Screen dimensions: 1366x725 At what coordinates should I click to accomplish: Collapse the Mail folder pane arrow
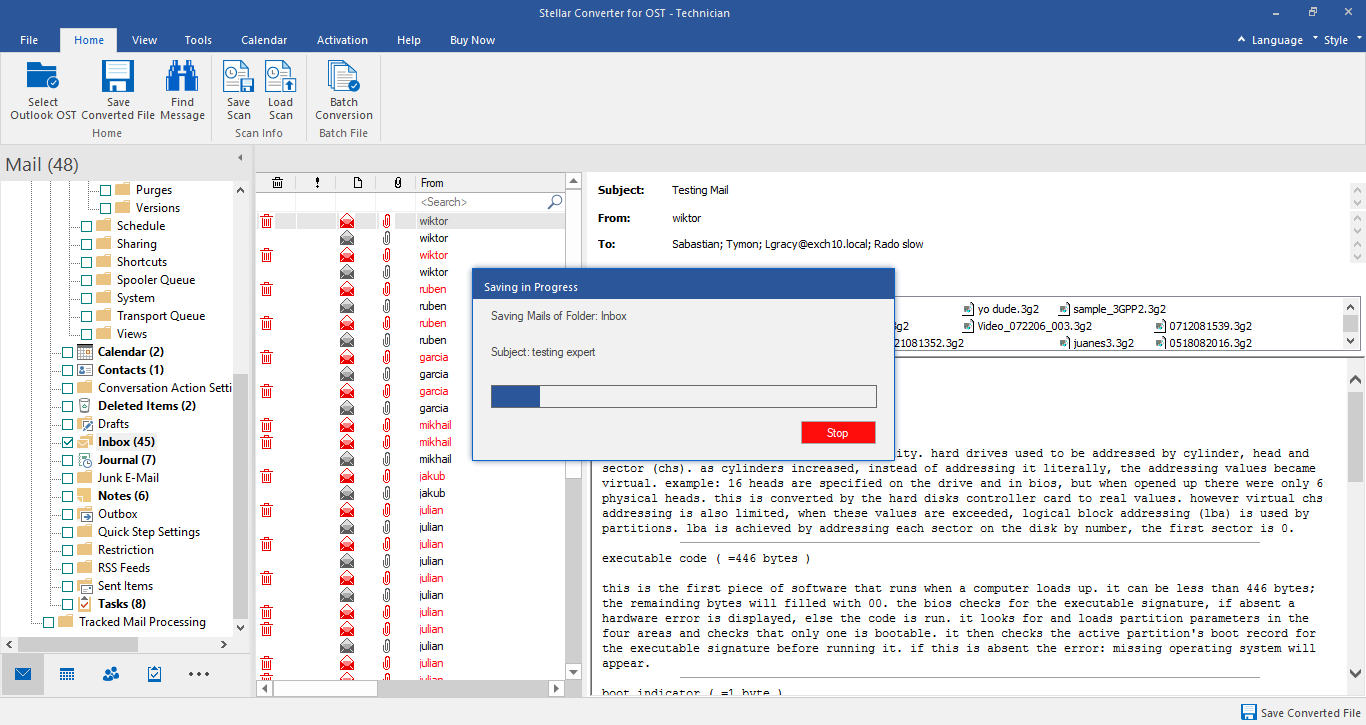(239, 158)
